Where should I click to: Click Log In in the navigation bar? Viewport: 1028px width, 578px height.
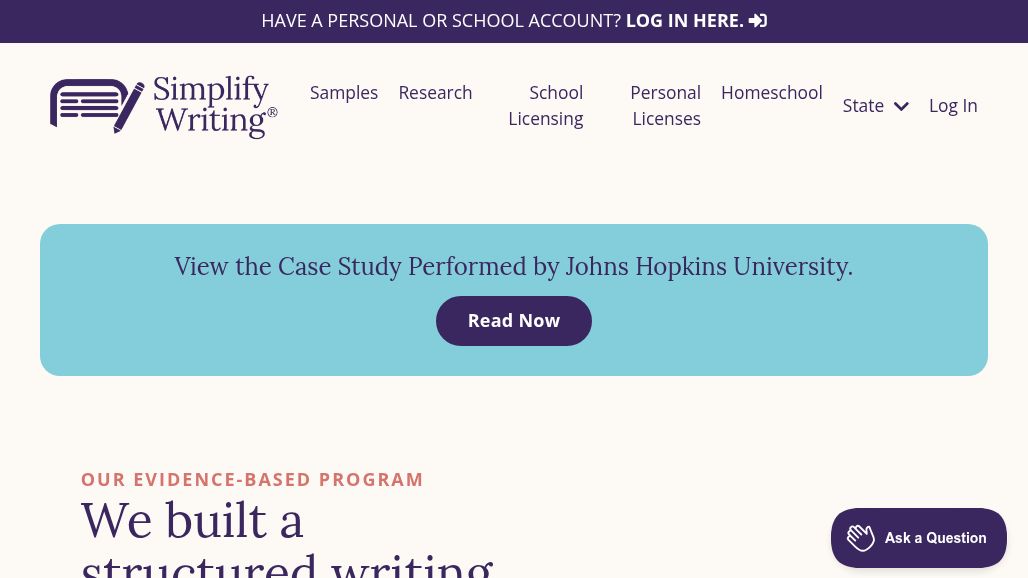(x=953, y=106)
